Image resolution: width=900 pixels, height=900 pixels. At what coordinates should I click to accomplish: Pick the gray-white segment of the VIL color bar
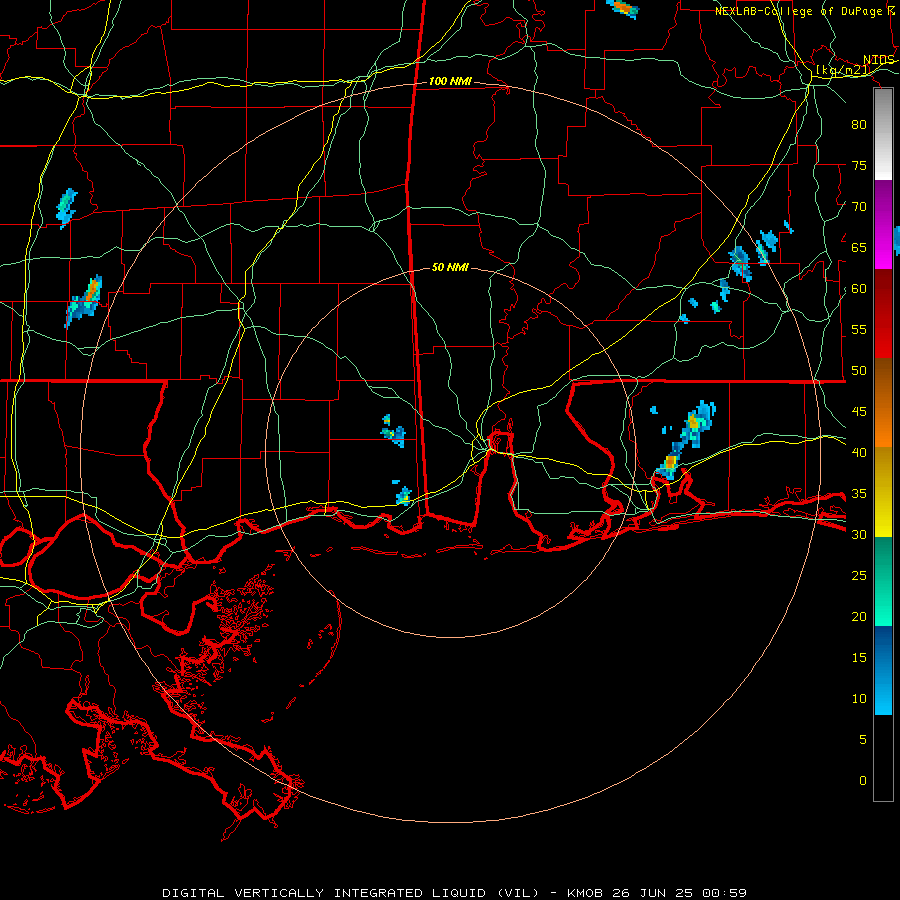pyautogui.click(x=883, y=134)
